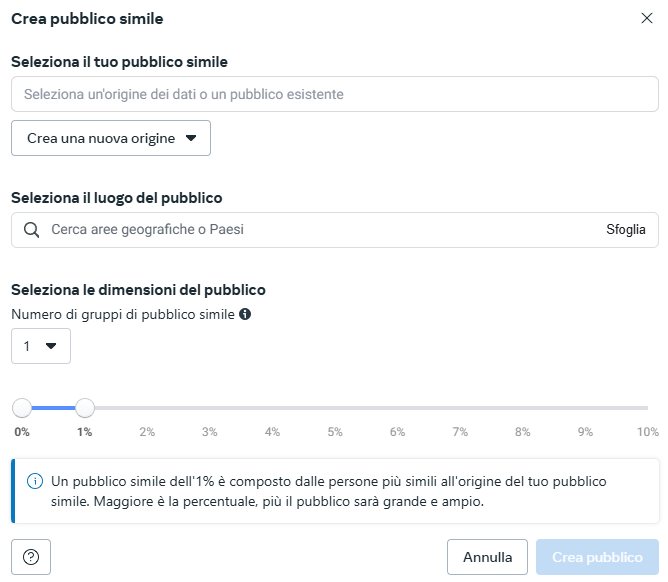Click the Seleziona un'origine dei dati field

point(334,95)
